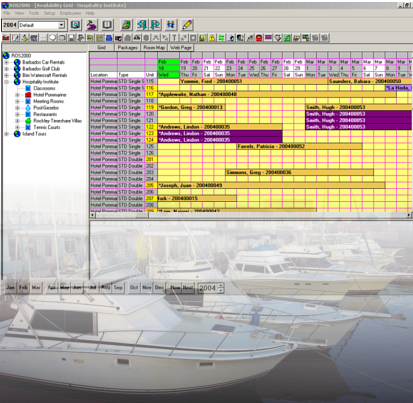
Task: Click the letter T icon in the small toolbar
Action: pos(174,38)
